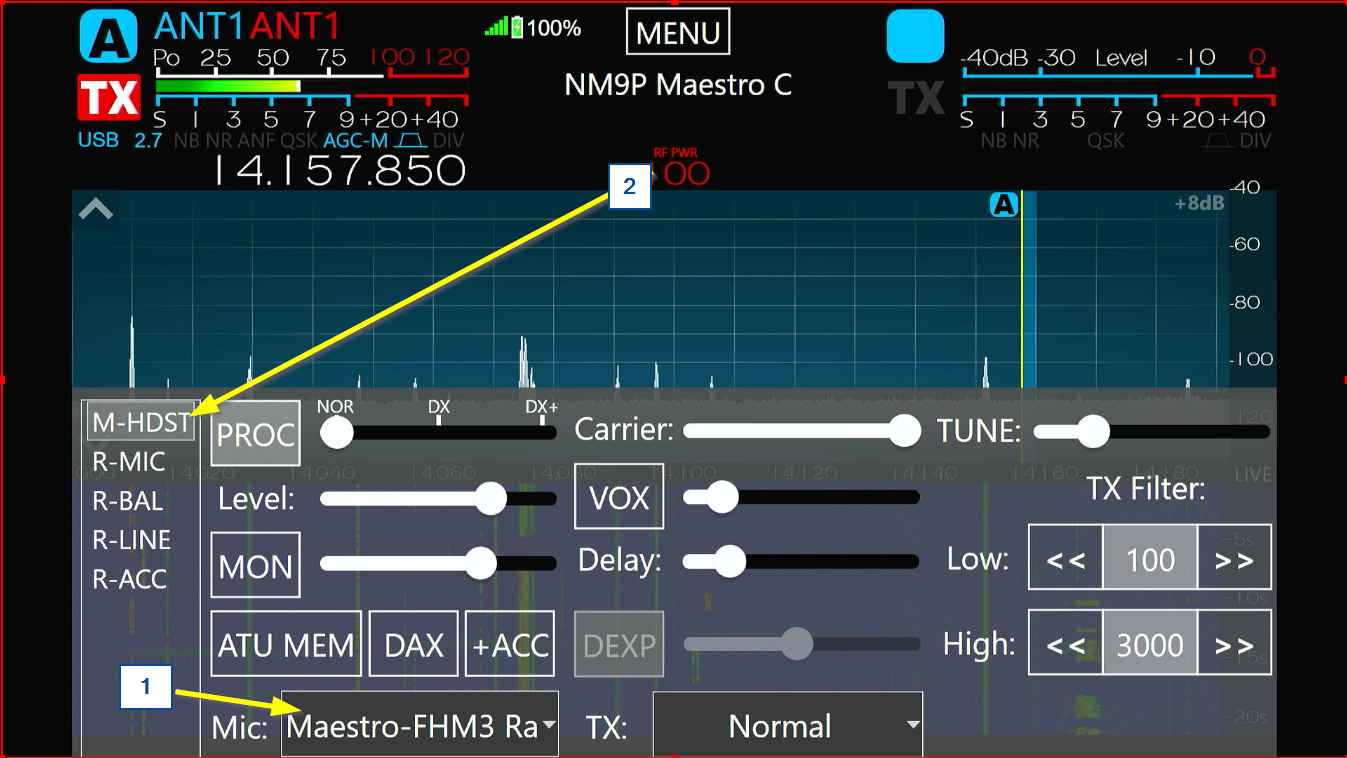
Task: Click slice A NB label
Action: click(186, 141)
